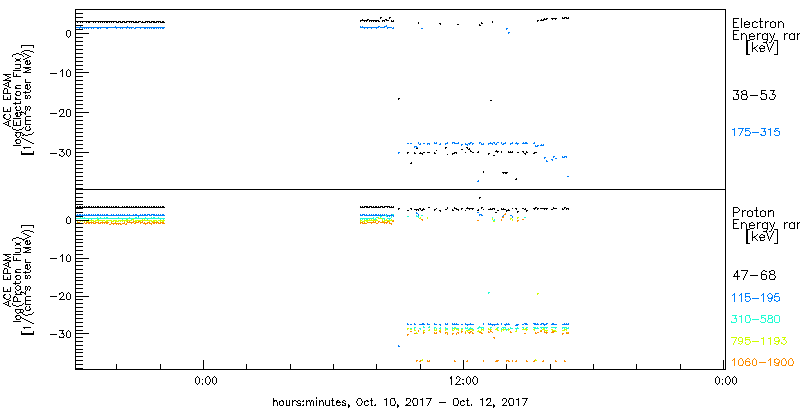
Task: Click the 'log(Electron Flux)' y-axis title
Action: (x=18, y=99)
